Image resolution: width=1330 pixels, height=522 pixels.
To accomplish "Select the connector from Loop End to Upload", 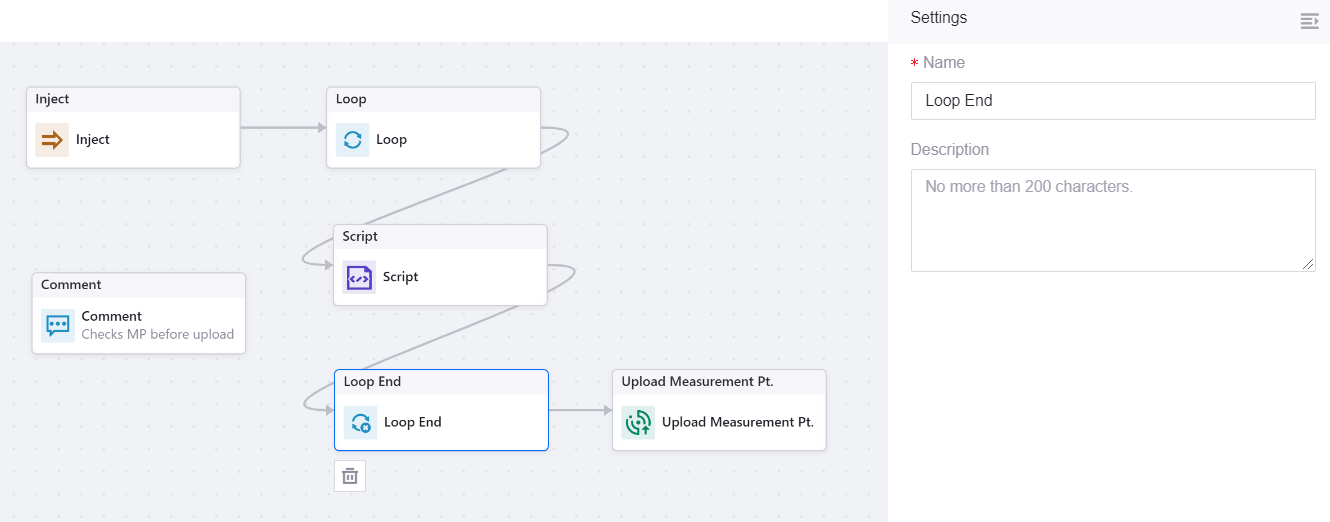I will pos(578,410).
